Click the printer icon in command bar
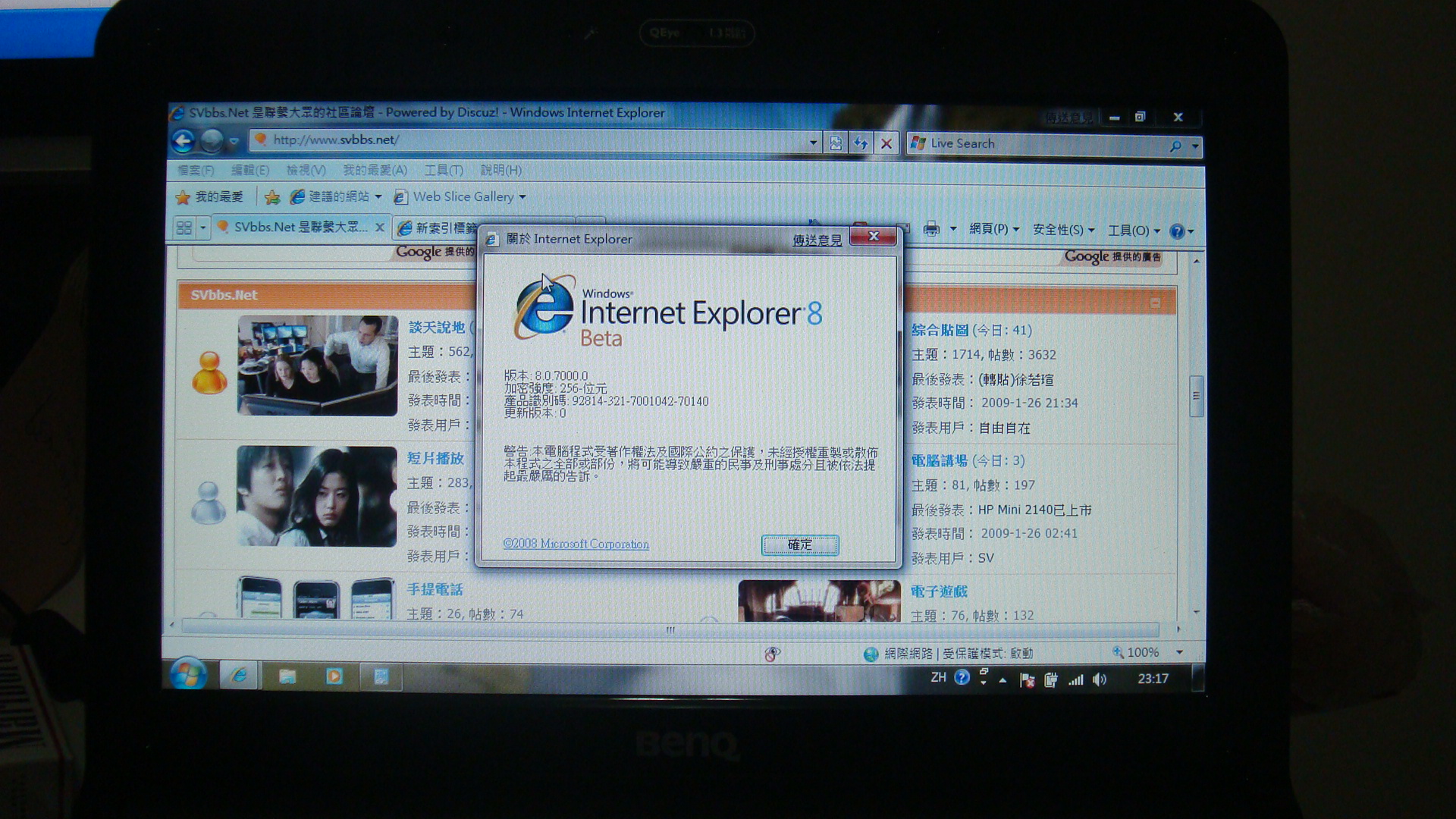 (931, 229)
